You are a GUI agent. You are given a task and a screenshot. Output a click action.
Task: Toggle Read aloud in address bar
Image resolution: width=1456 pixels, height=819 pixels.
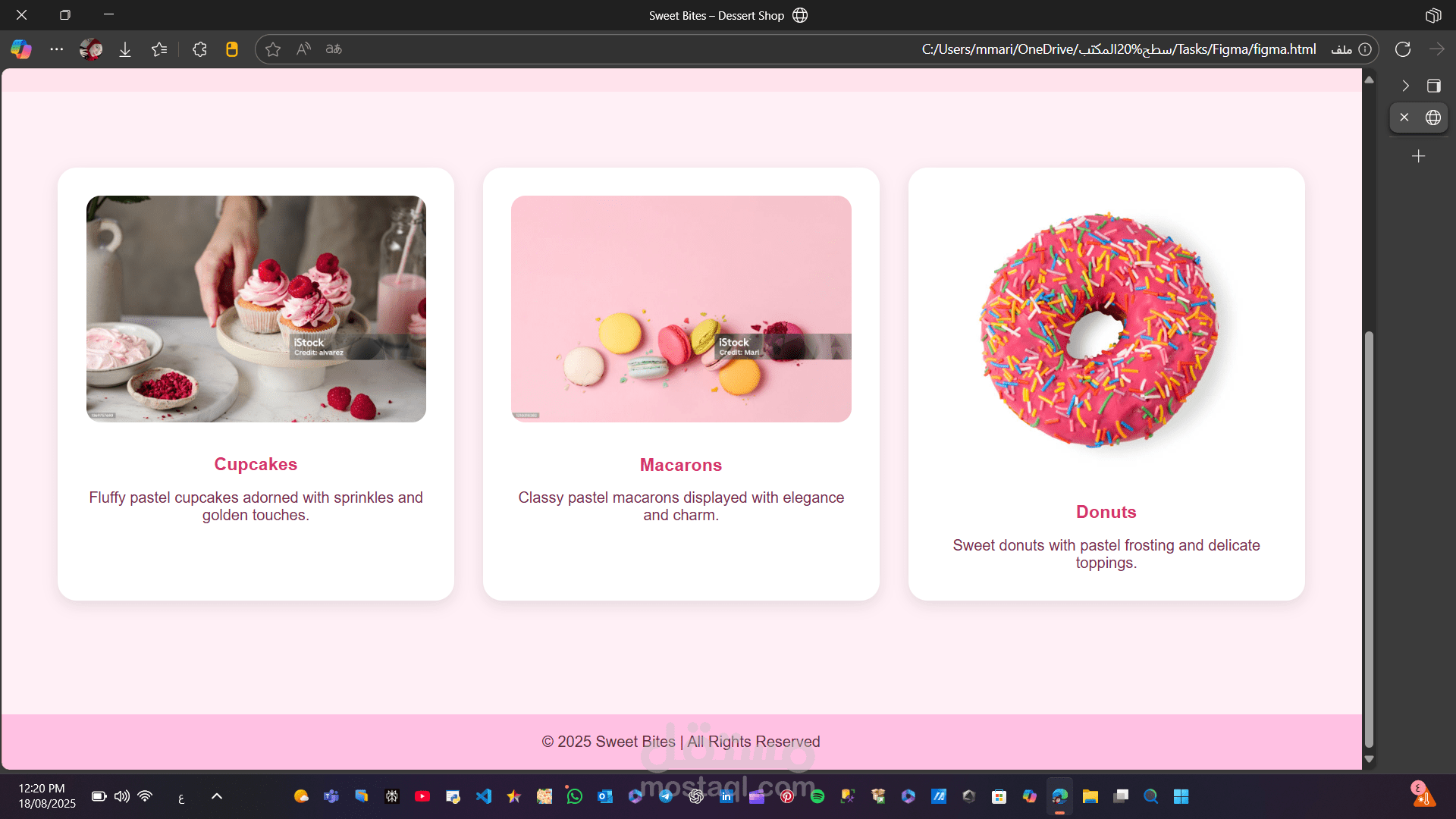click(x=303, y=49)
